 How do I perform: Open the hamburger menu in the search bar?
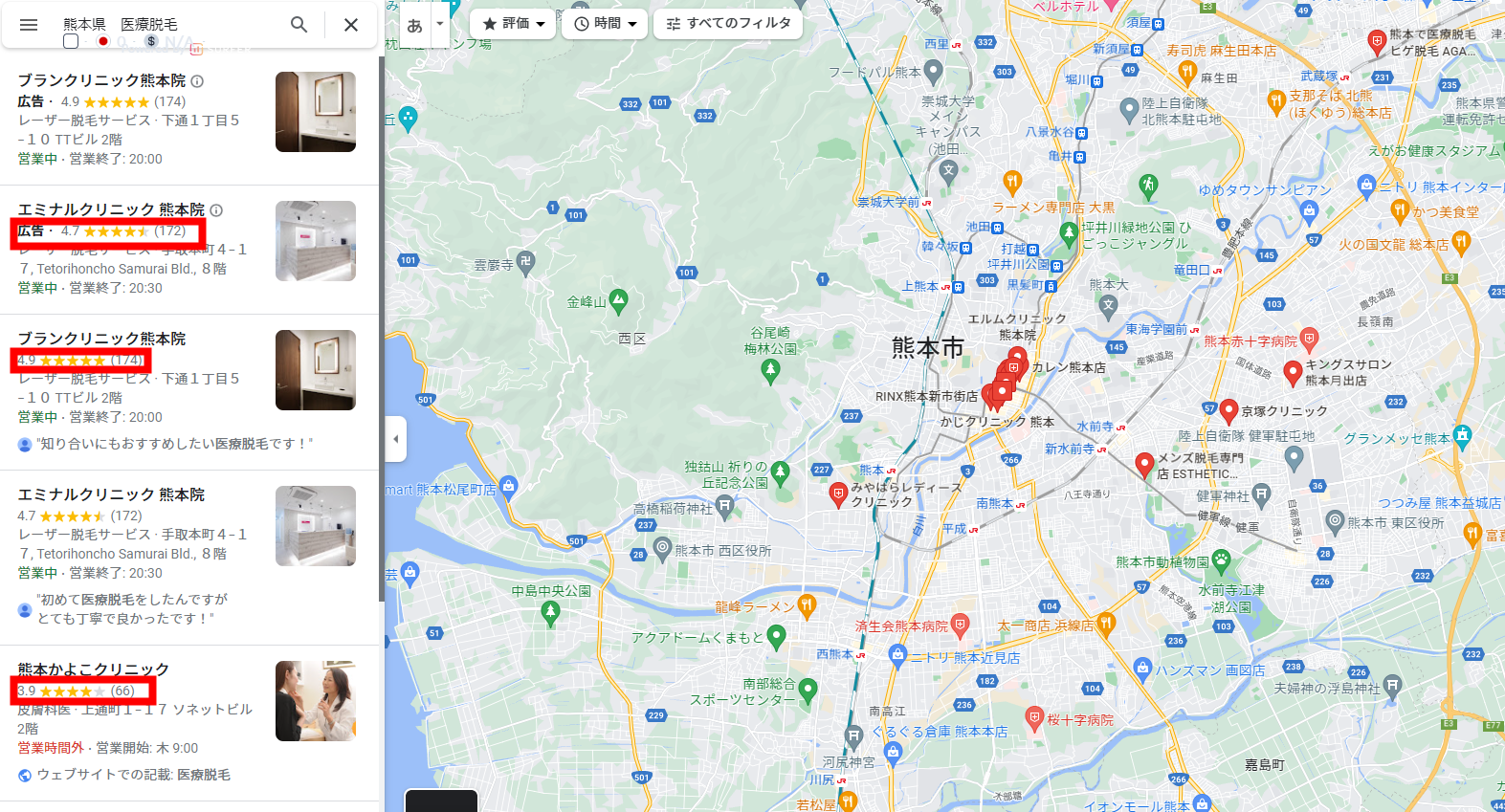pos(29,25)
